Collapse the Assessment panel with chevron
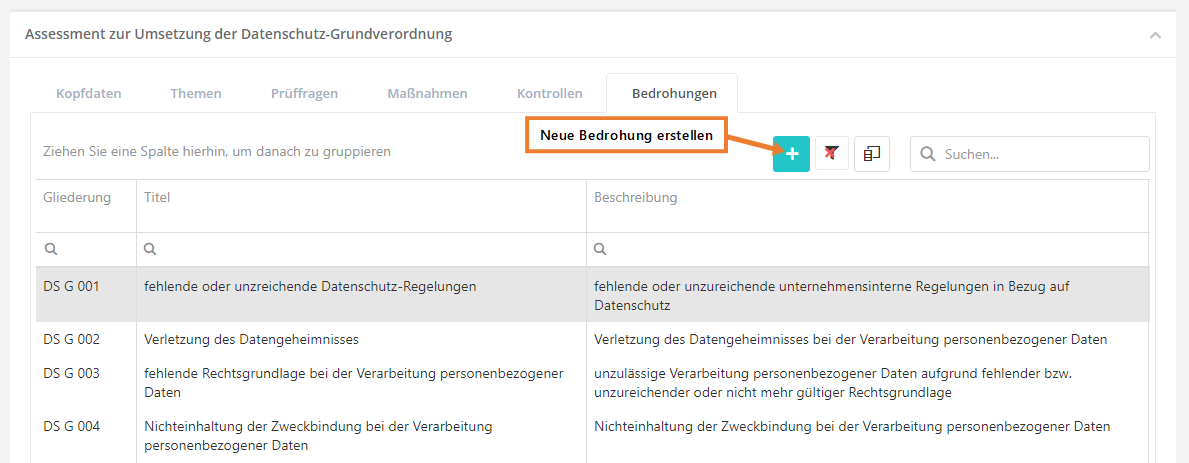1189x463 pixels. 1155,35
